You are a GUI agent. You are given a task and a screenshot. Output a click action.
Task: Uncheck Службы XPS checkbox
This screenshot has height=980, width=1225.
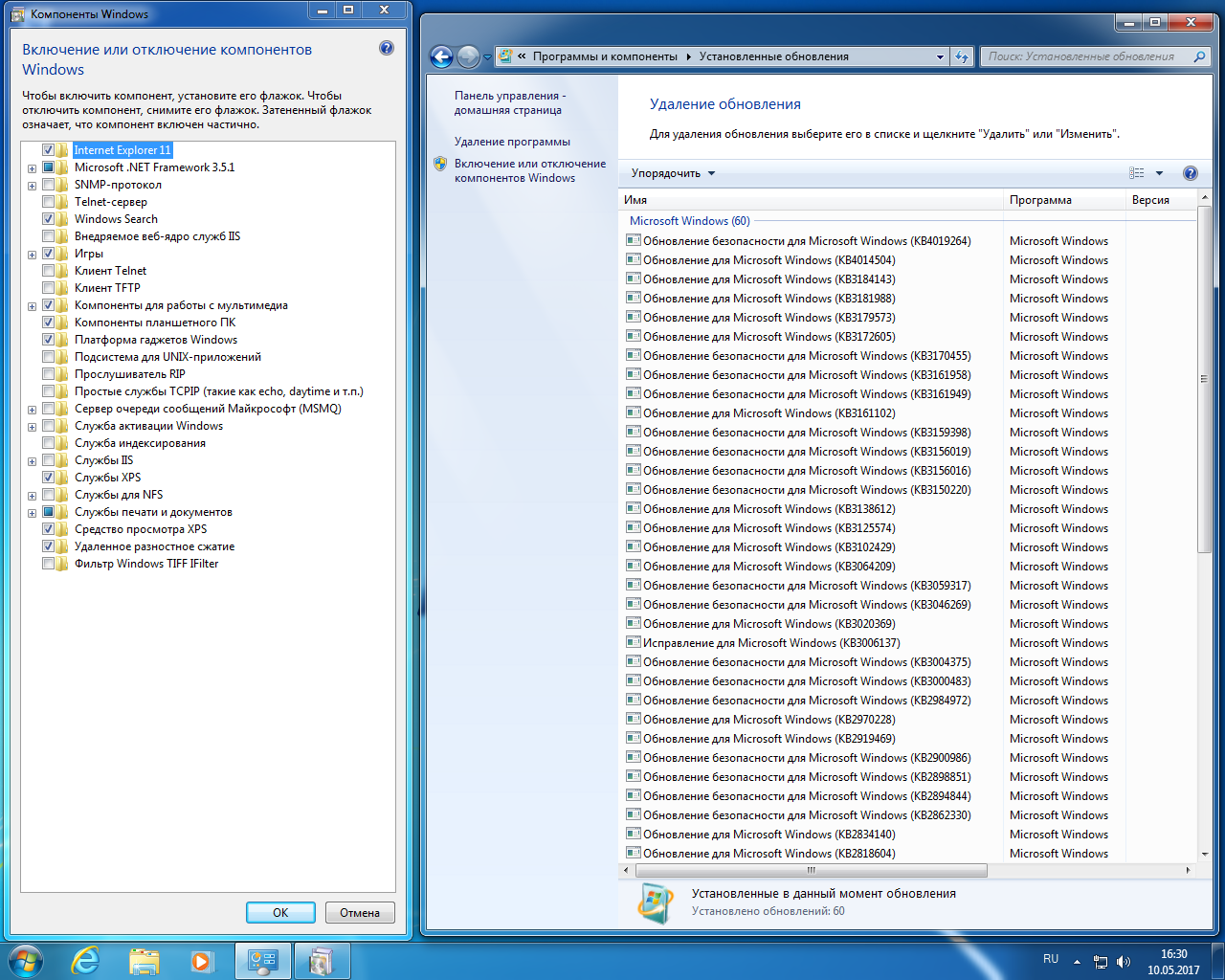pyautogui.click(x=48, y=478)
